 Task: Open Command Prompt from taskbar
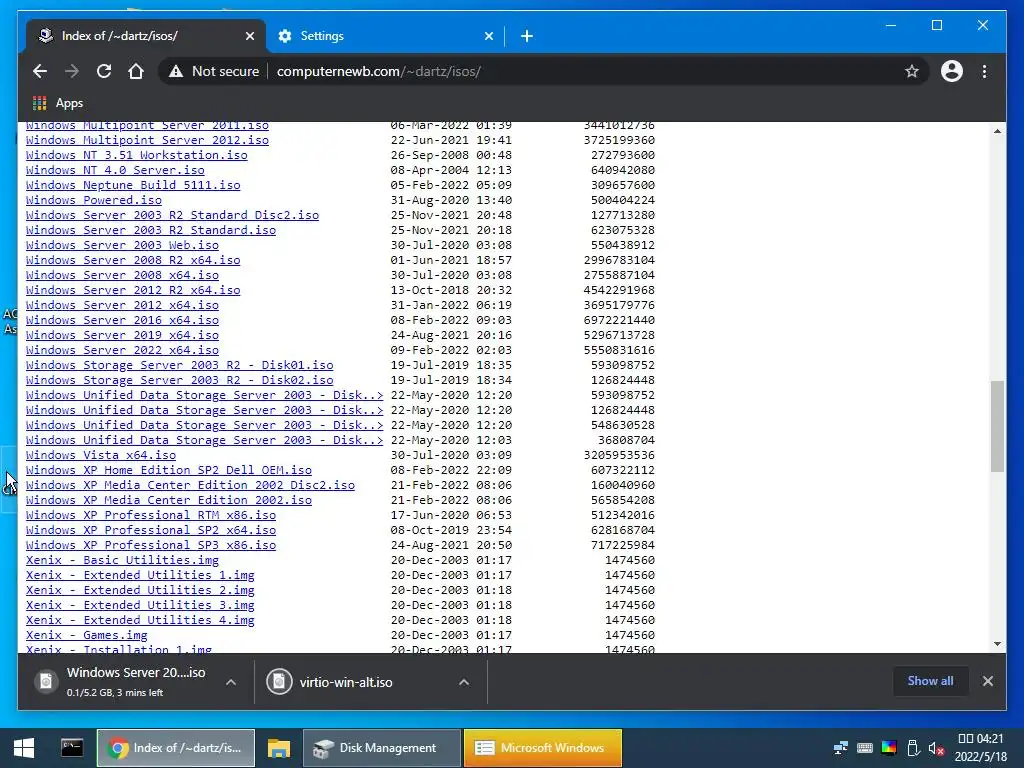(72, 748)
